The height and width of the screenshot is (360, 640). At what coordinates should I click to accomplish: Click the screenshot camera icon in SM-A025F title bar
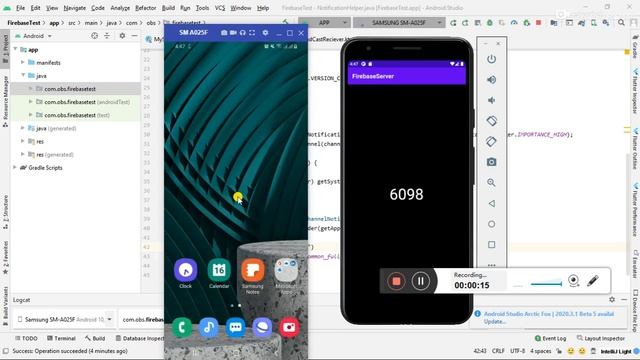224,33
